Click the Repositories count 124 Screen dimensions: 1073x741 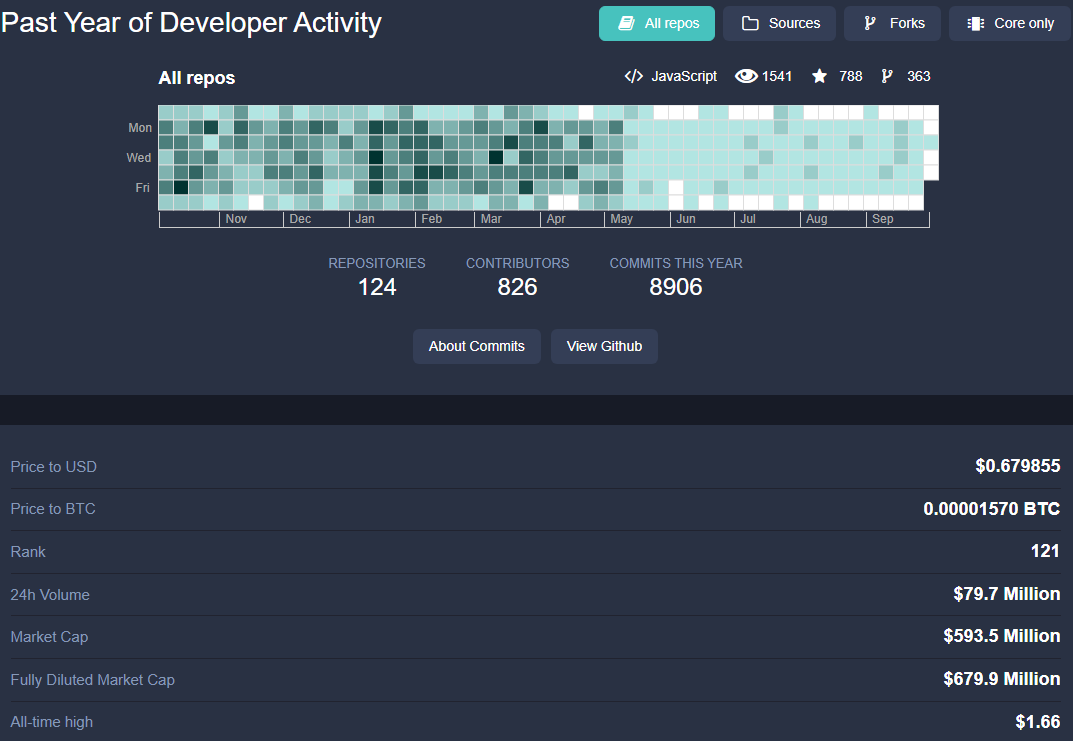377,287
